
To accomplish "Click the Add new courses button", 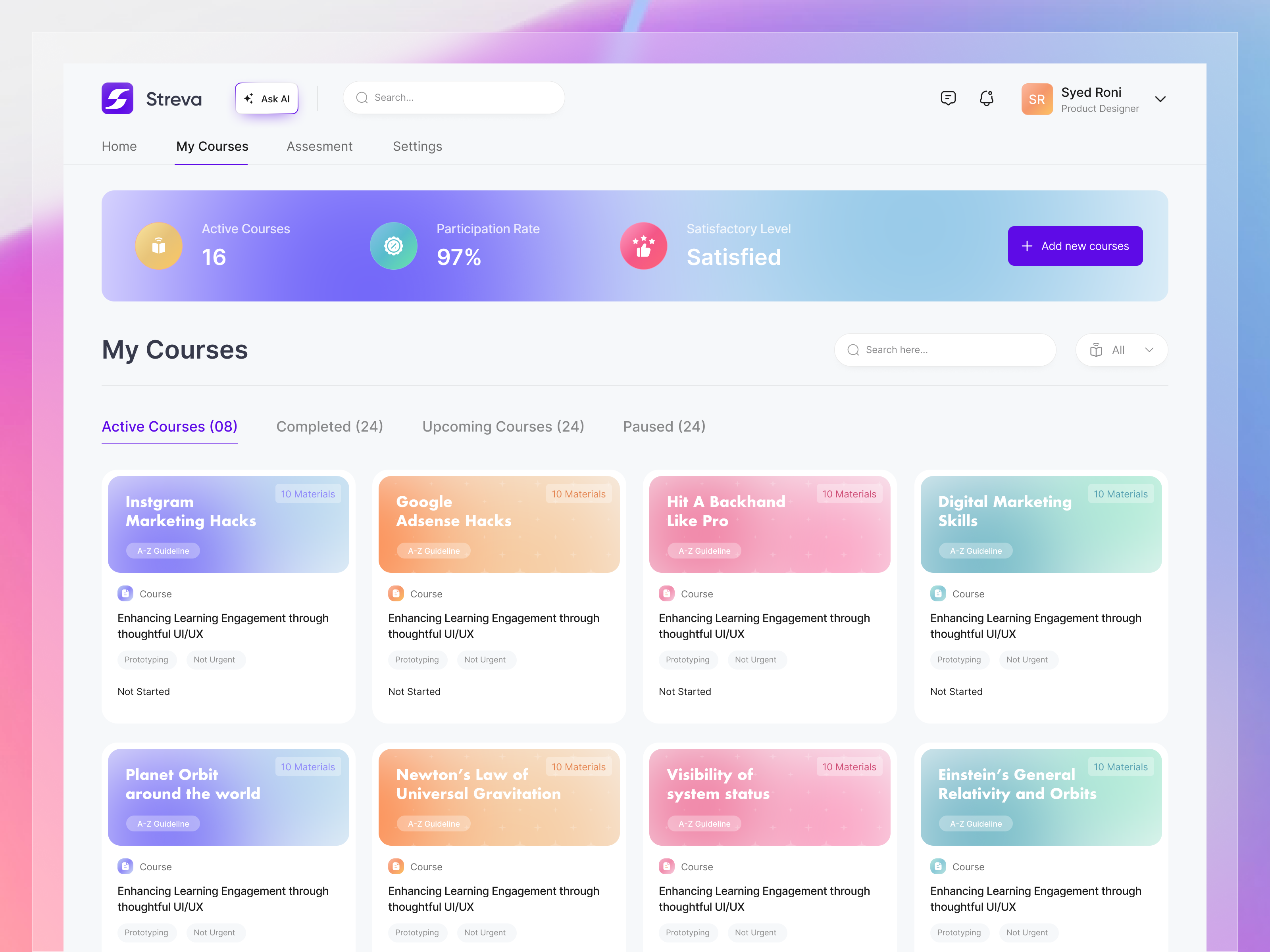I will (x=1075, y=246).
